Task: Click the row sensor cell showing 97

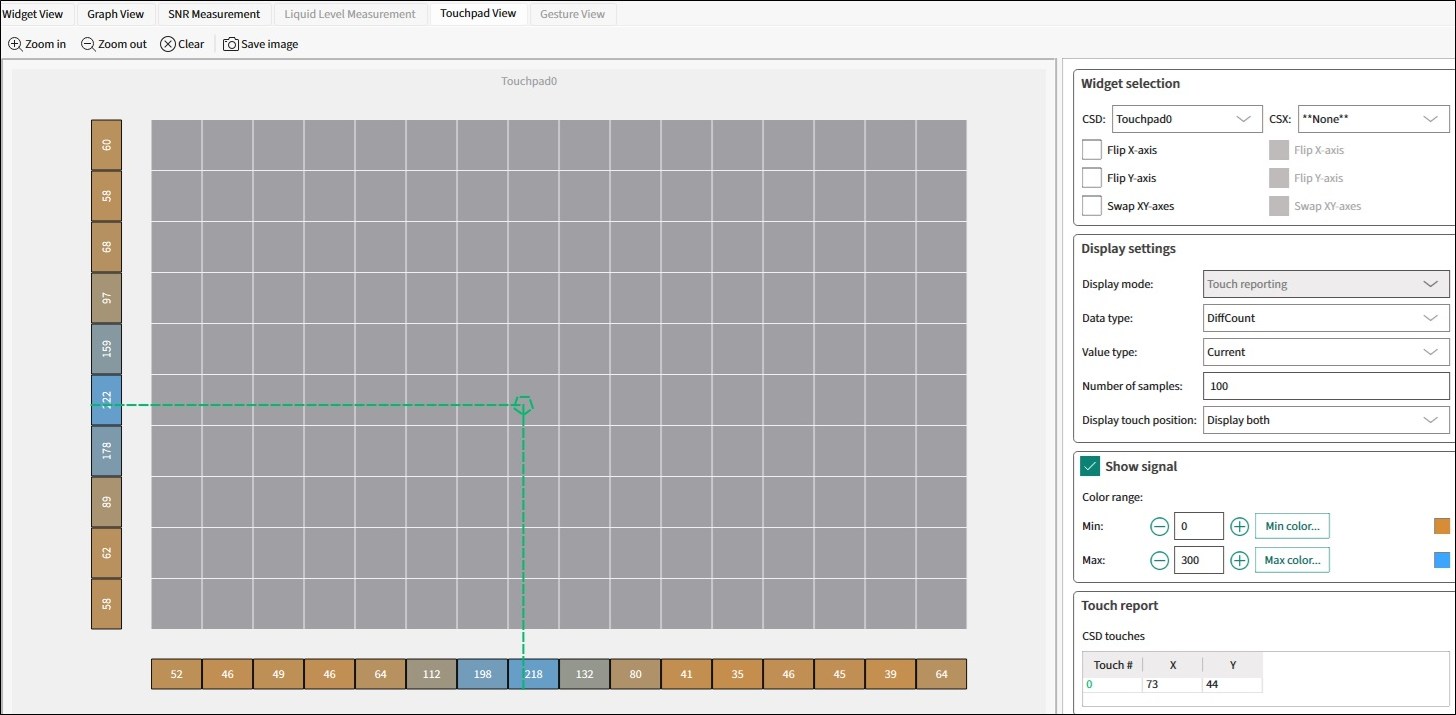Action: [106, 298]
